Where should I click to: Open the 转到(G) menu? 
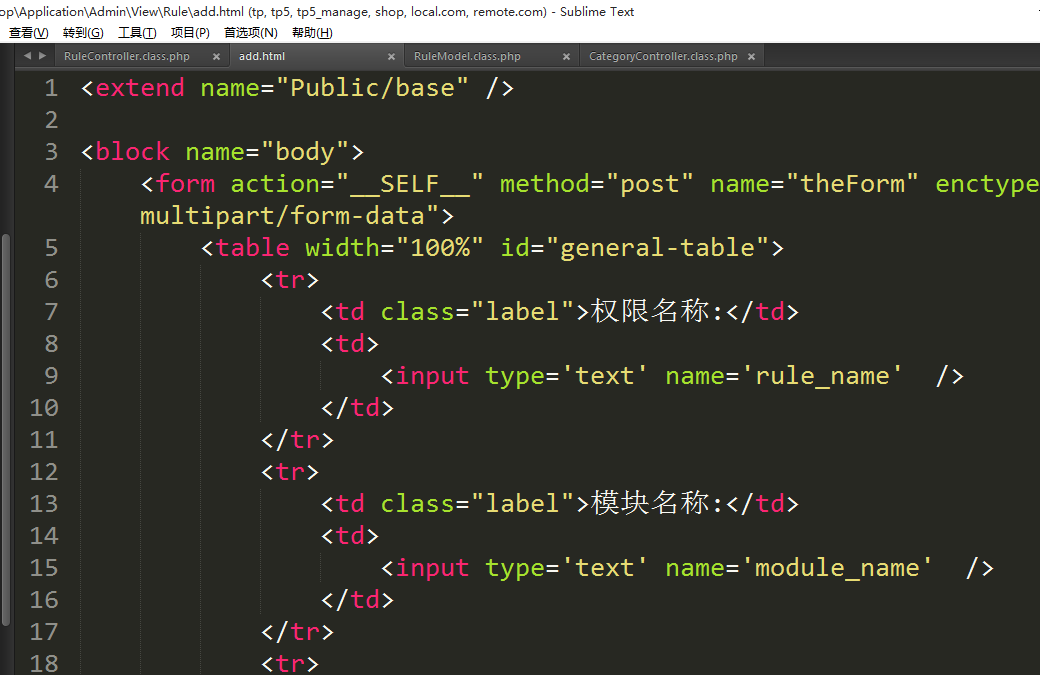(x=83, y=33)
